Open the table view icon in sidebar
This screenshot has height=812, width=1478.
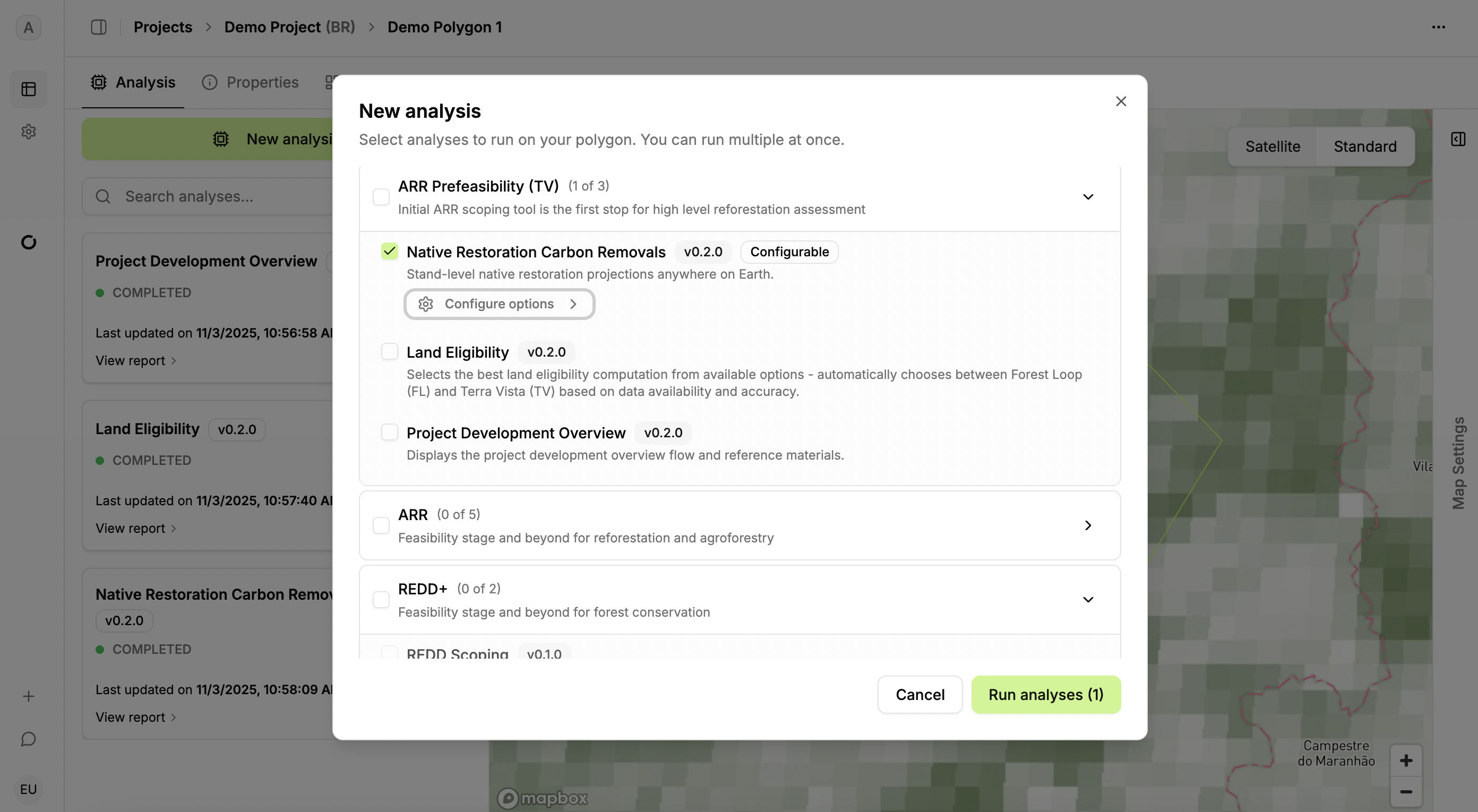29,89
